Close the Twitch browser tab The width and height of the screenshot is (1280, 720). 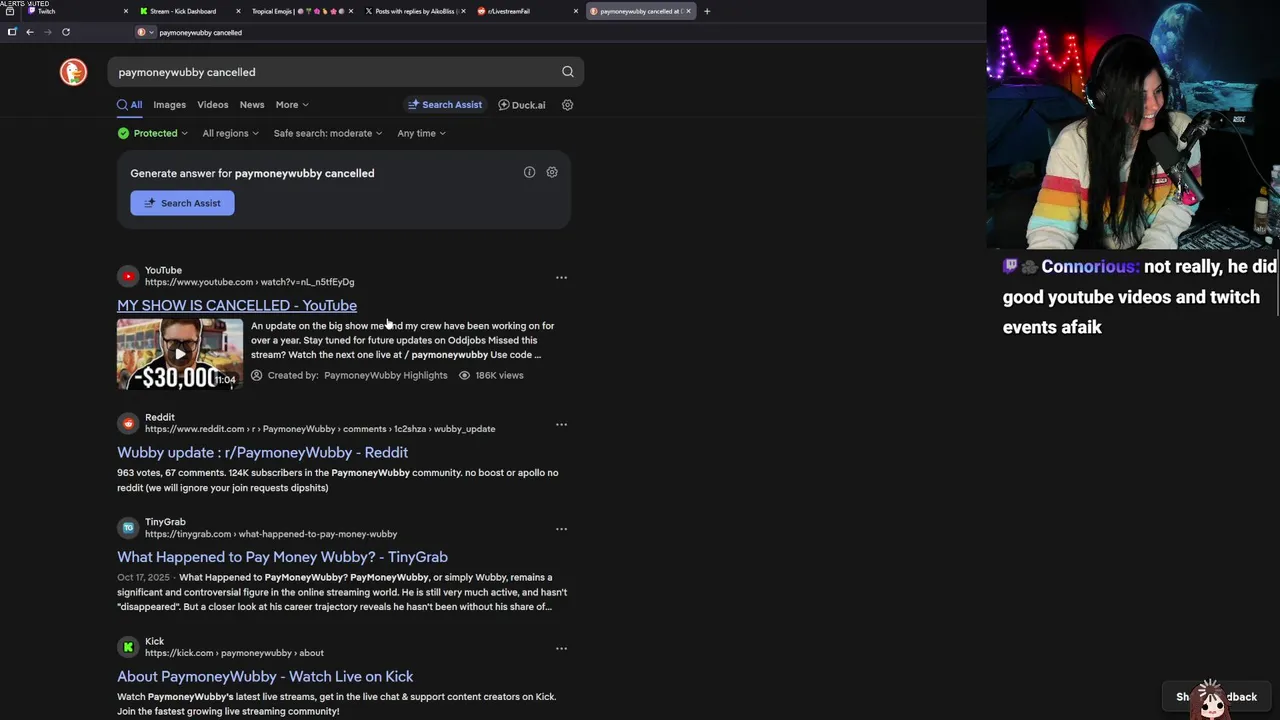126,11
